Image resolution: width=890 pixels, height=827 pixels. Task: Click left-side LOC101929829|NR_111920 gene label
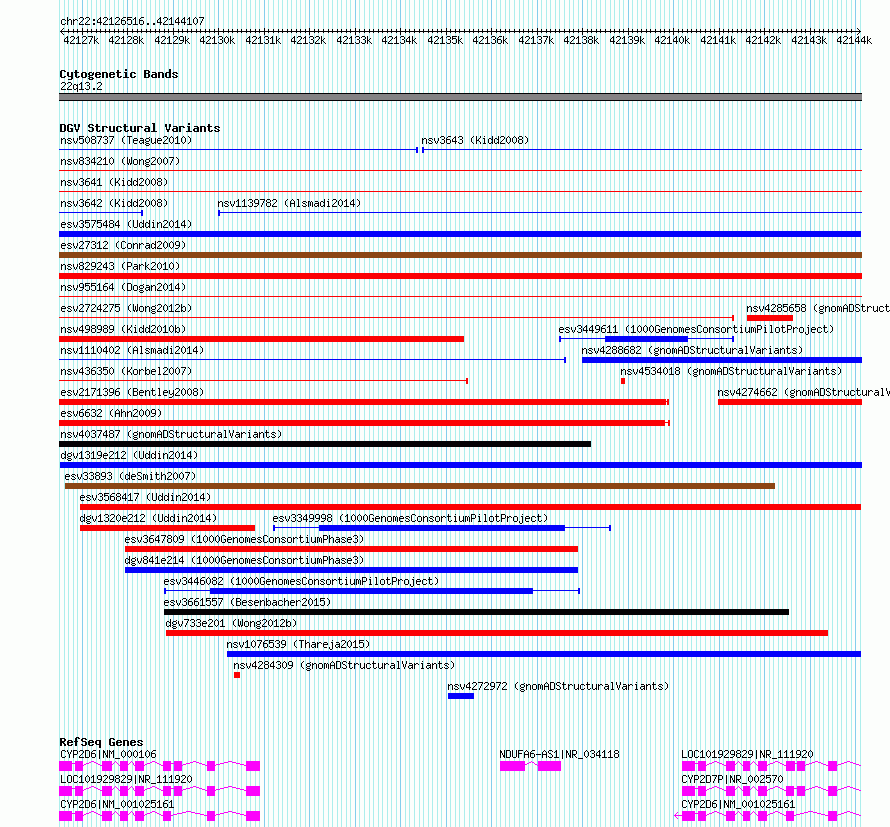tap(126, 779)
